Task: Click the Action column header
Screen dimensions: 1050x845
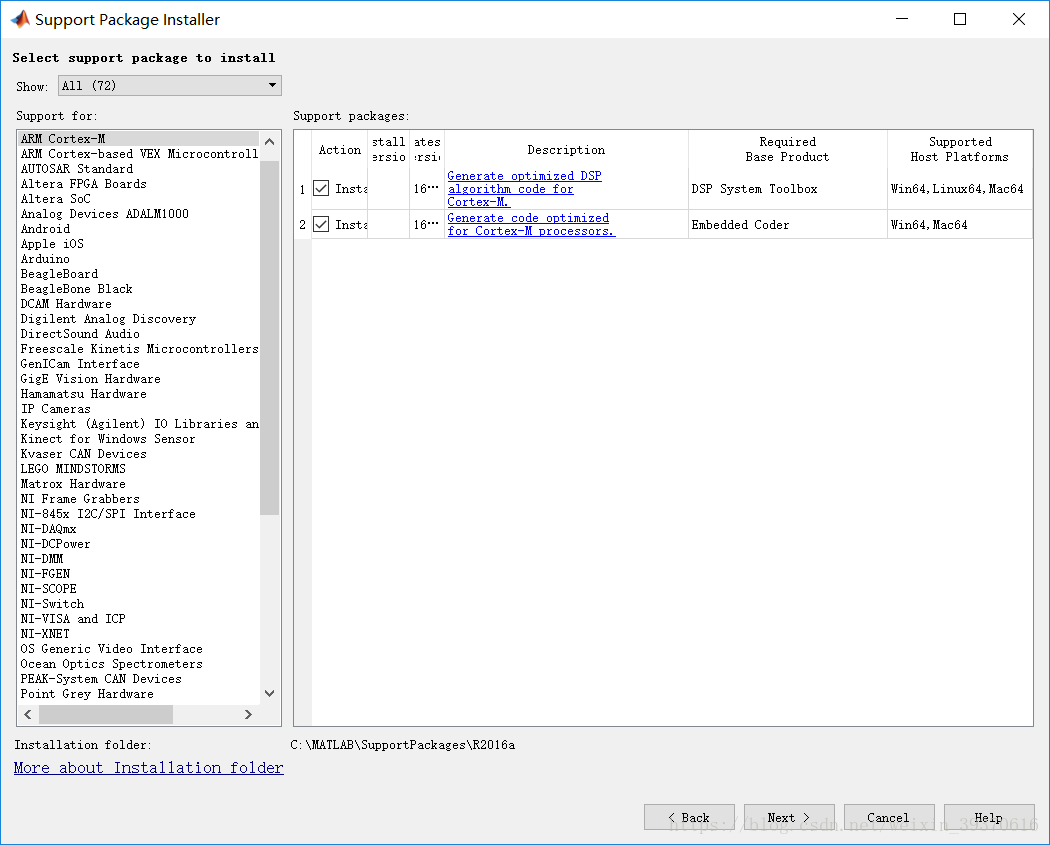Action: (x=340, y=149)
